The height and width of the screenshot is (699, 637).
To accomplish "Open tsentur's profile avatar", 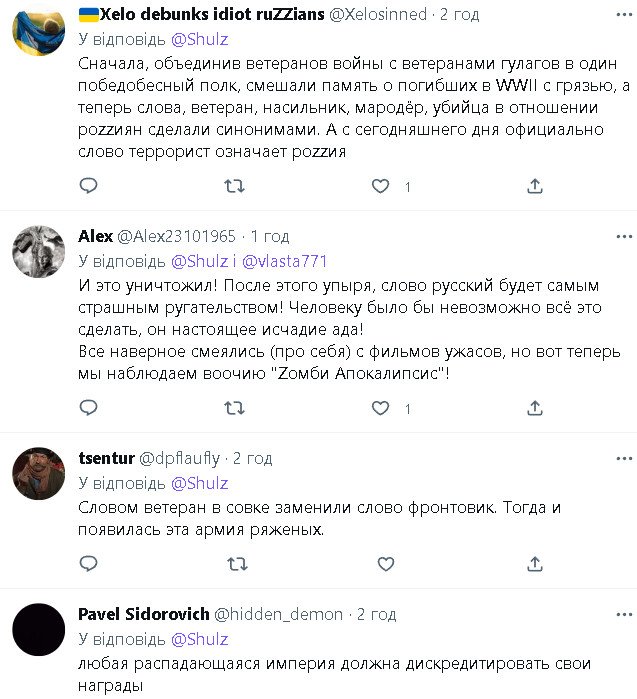I will pos(39,472).
